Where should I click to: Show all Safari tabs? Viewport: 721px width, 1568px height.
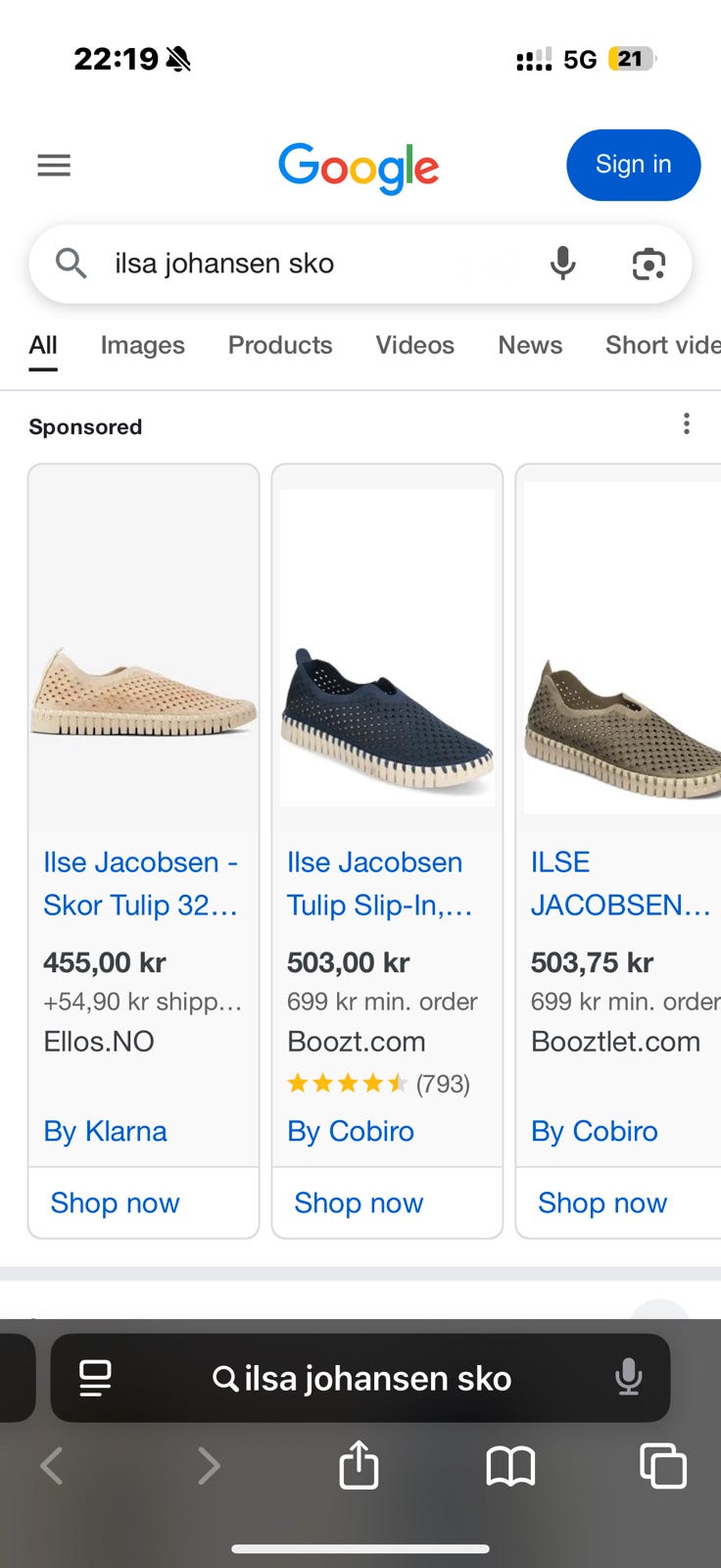tap(662, 1466)
